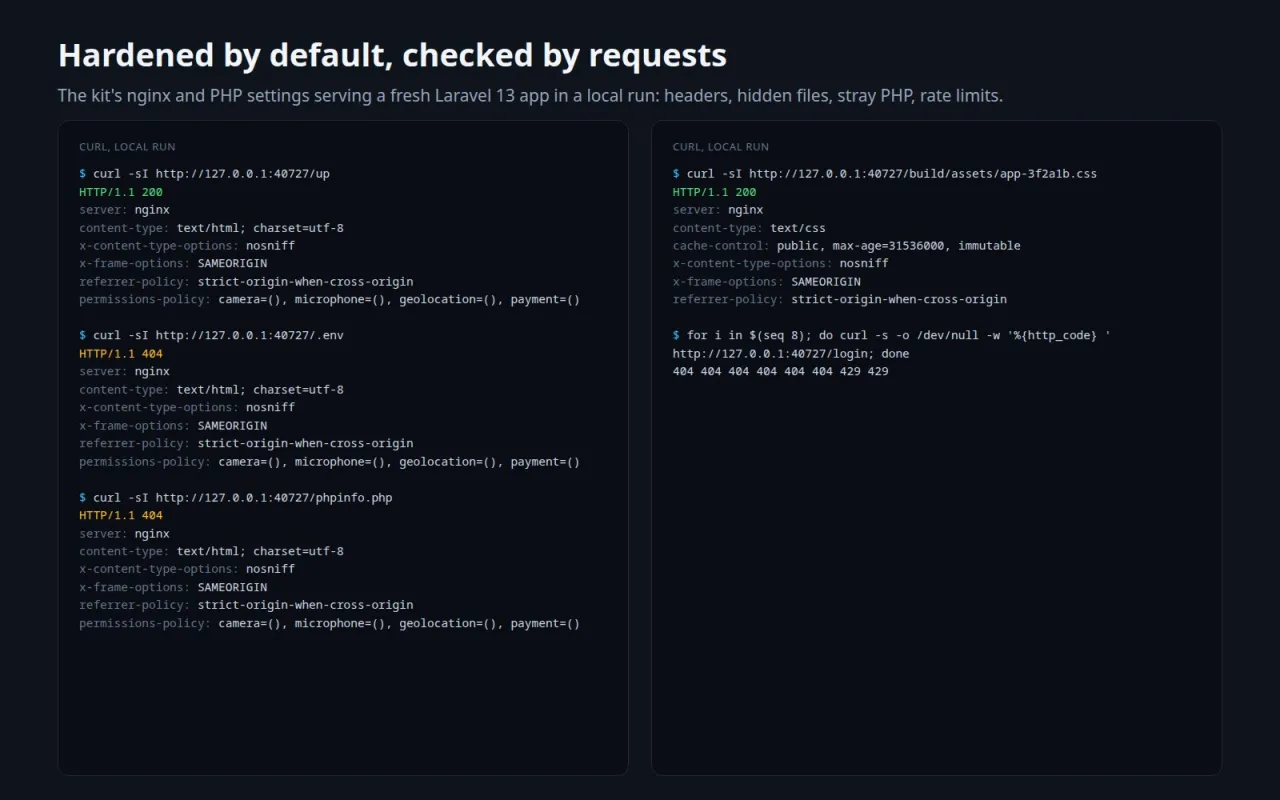Click the "HTTP/1.1 404" status under the phpinfo.php command
This screenshot has width=1280, height=800.
tap(121, 515)
